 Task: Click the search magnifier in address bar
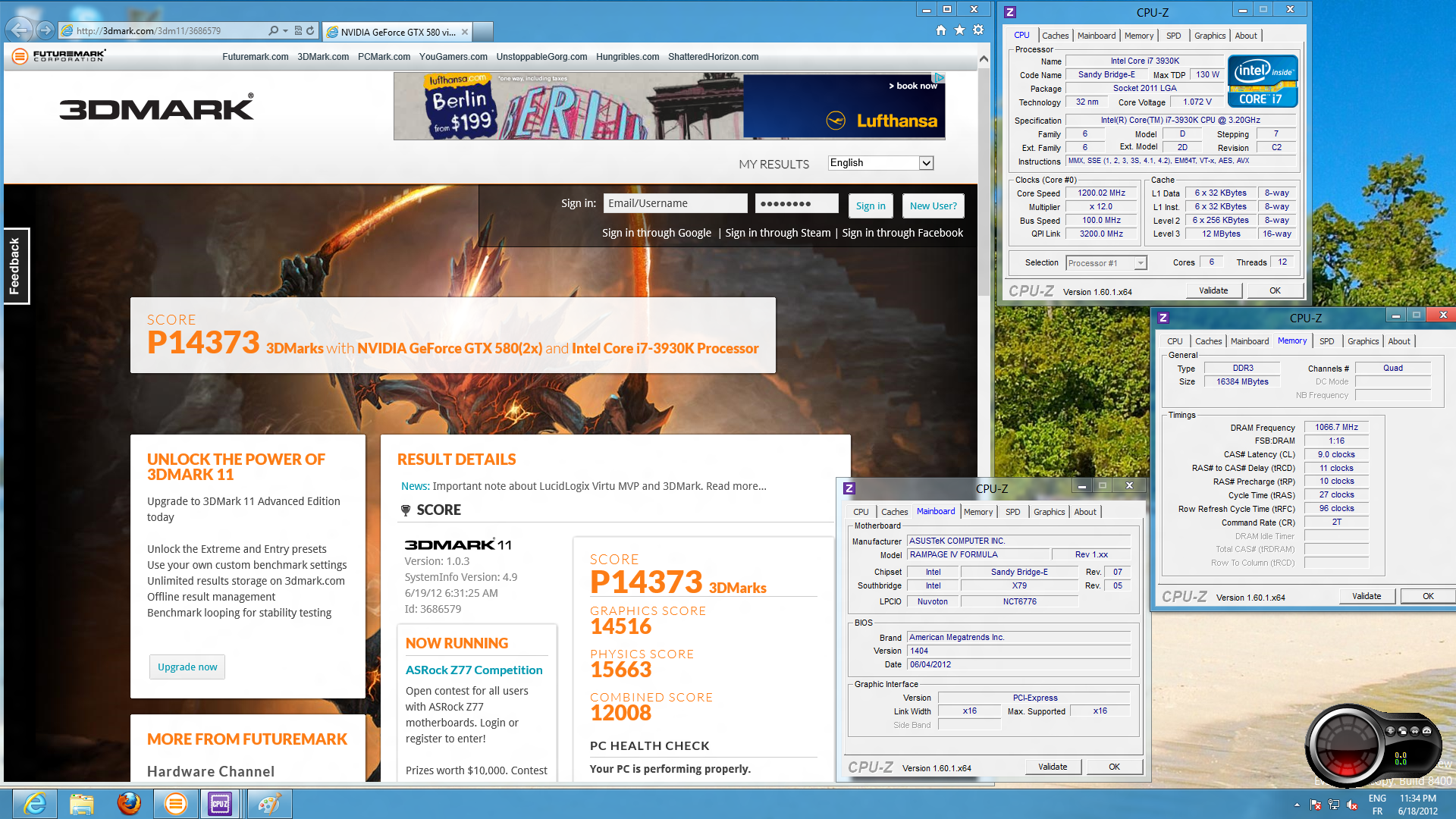coord(273,31)
